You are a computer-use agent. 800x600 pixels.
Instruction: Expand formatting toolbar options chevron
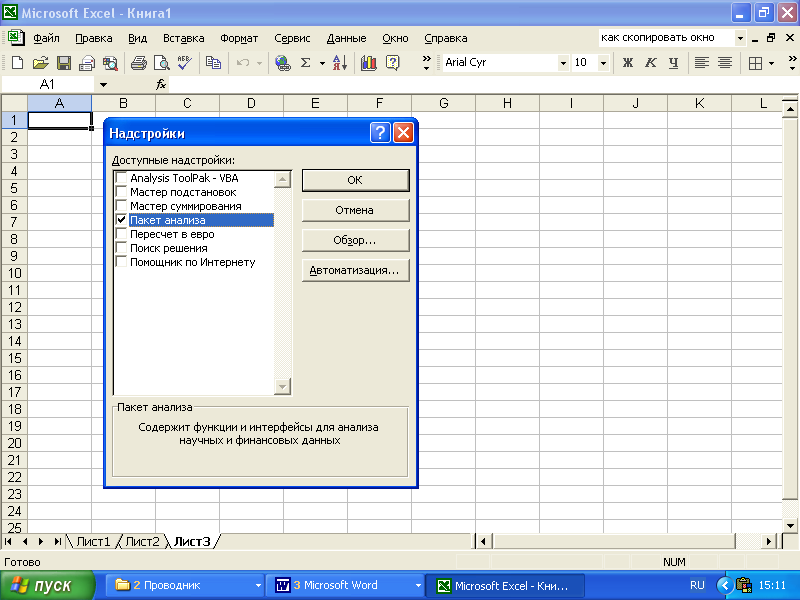pyautogui.click(x=792, y=63)
